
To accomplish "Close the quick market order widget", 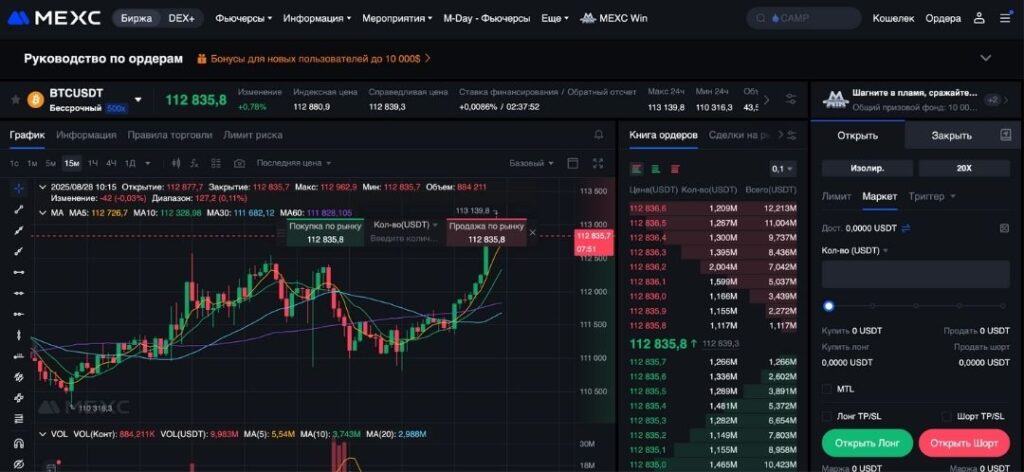I will click(532, 232).
